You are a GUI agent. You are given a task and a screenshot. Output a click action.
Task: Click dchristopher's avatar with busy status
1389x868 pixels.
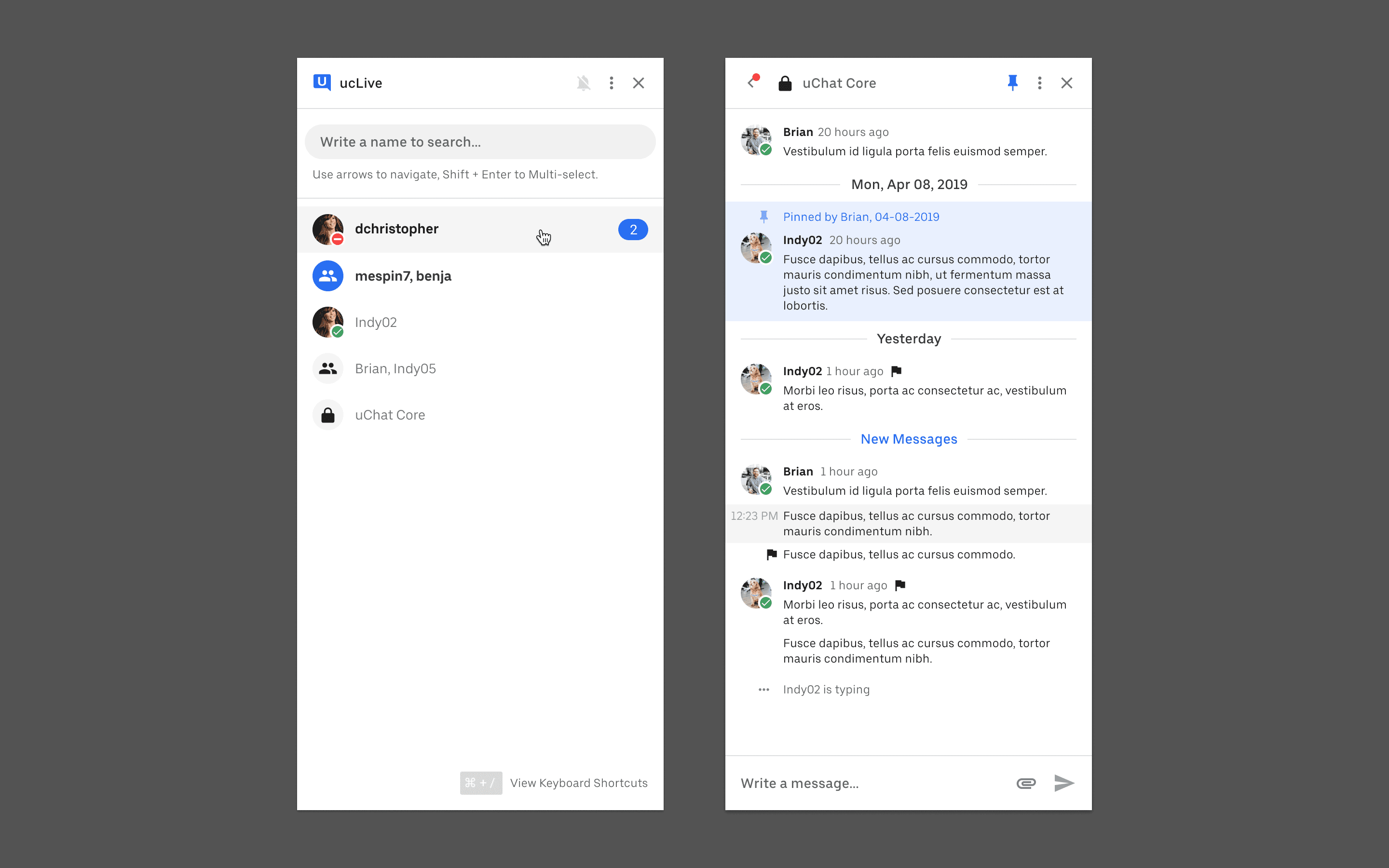(x=328, y=229)
